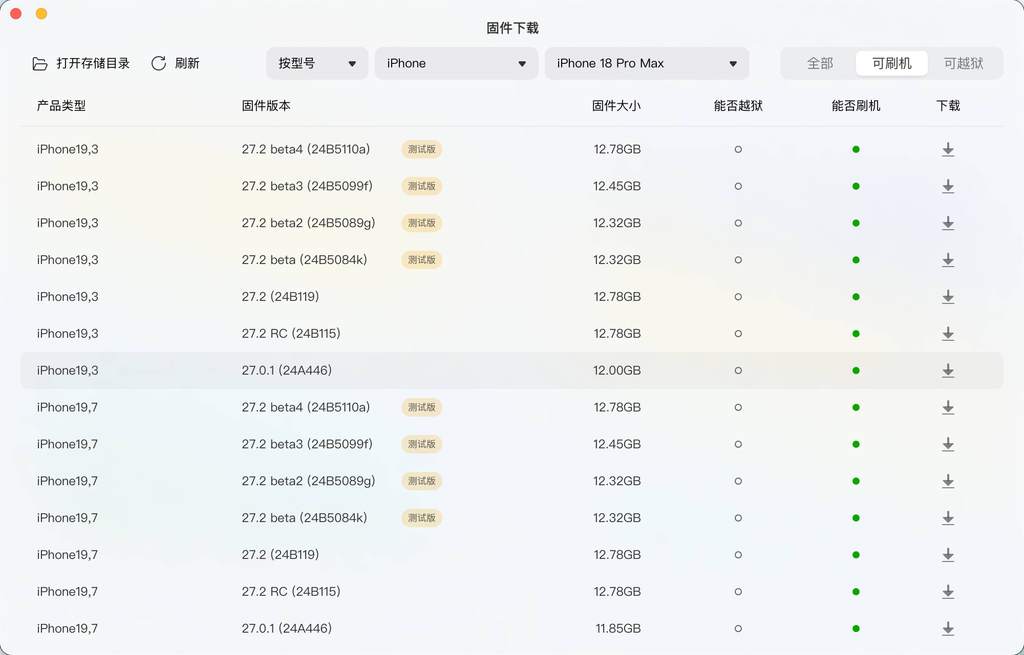Download iPhone19,7 27.2 beta3 firmware
1024x655 pixels.
[x=948, y=445]
